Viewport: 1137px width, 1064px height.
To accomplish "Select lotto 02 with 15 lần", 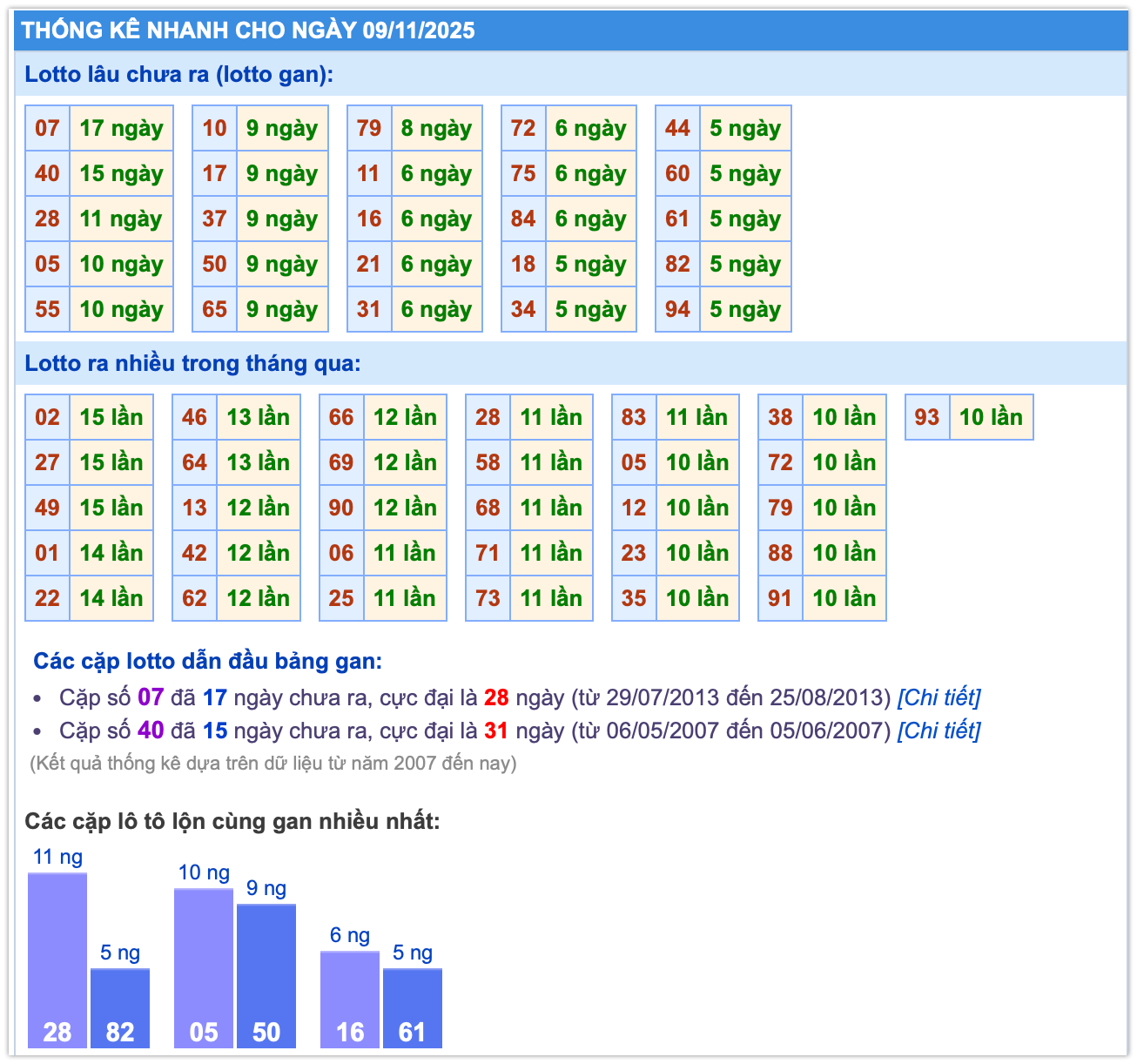I will (x=47, y=418).
